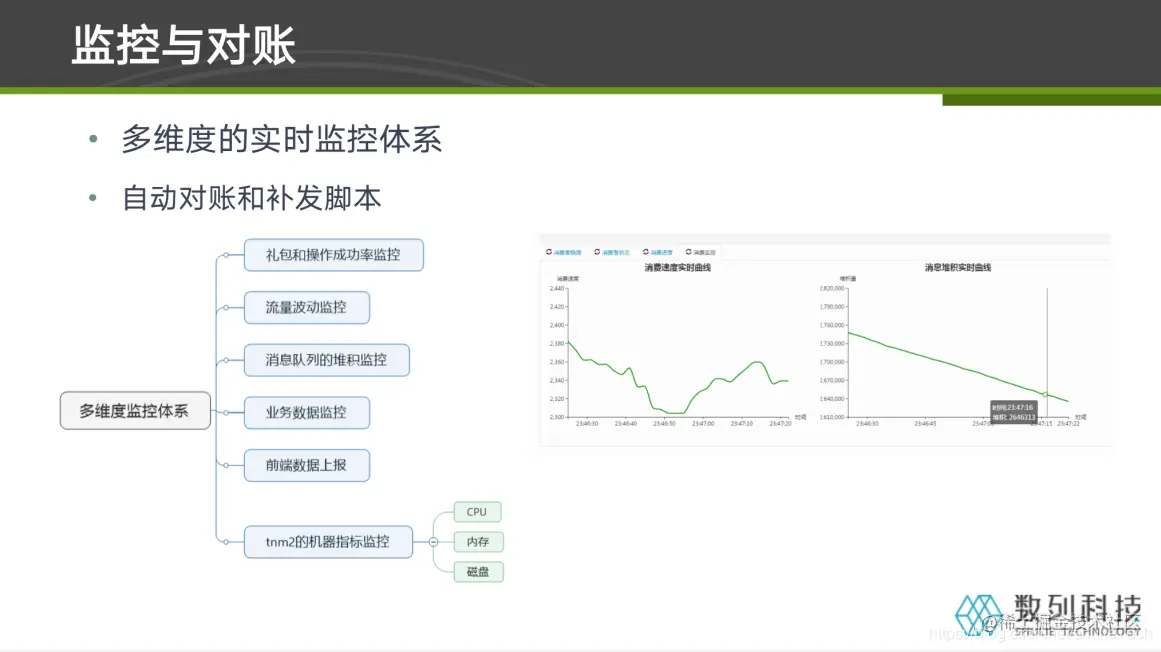Click the refresh icon on 消费进度 tab

click(645, 251)
